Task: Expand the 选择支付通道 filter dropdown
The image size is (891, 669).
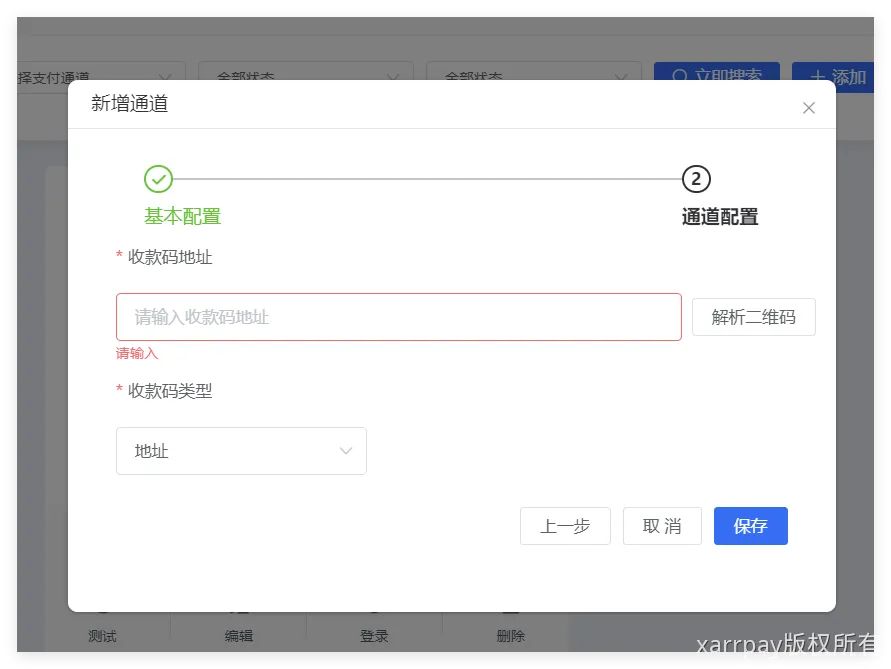Action: pos(100,76)
